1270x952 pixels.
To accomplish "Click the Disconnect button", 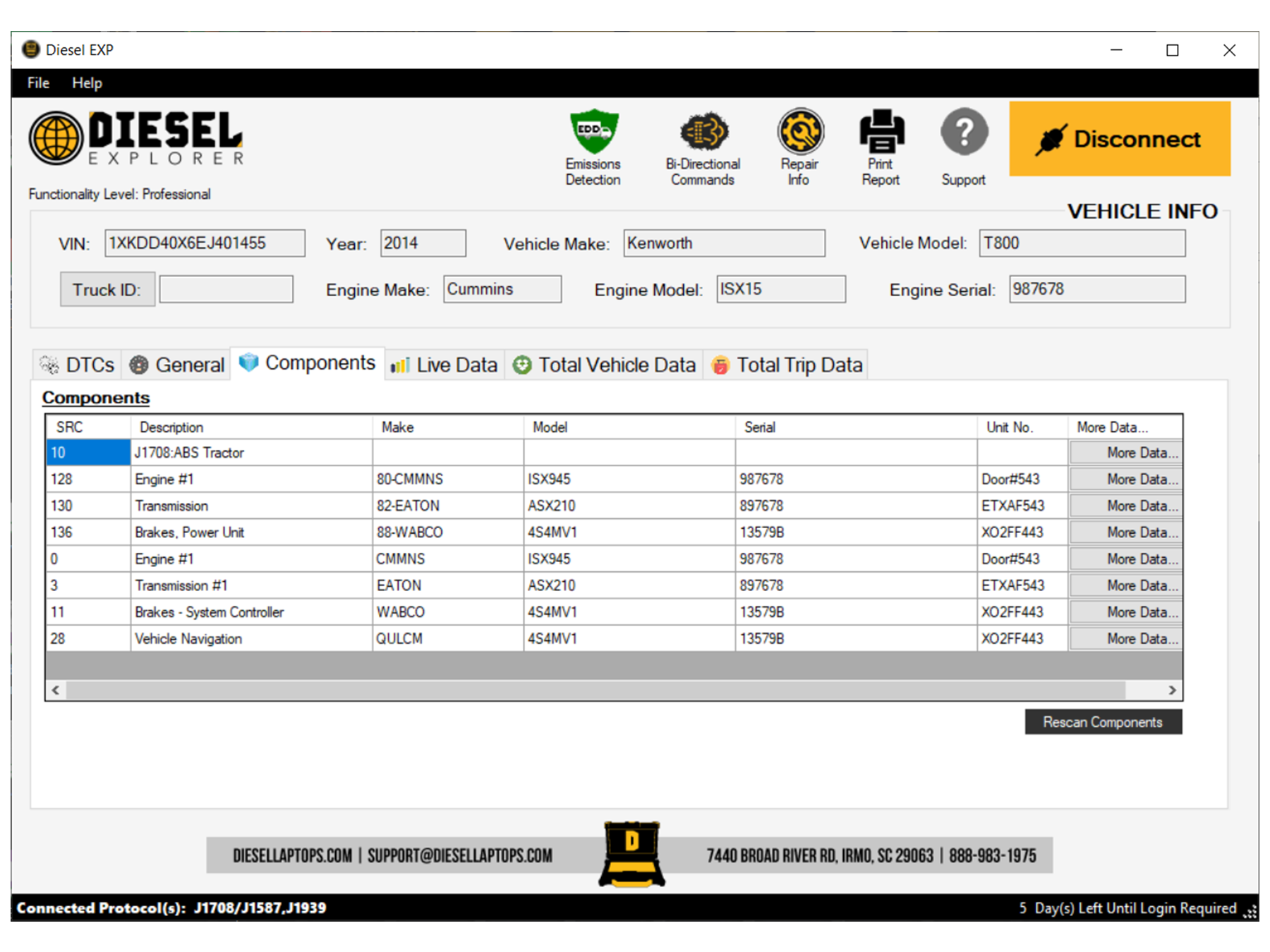I will (1120, 138).
